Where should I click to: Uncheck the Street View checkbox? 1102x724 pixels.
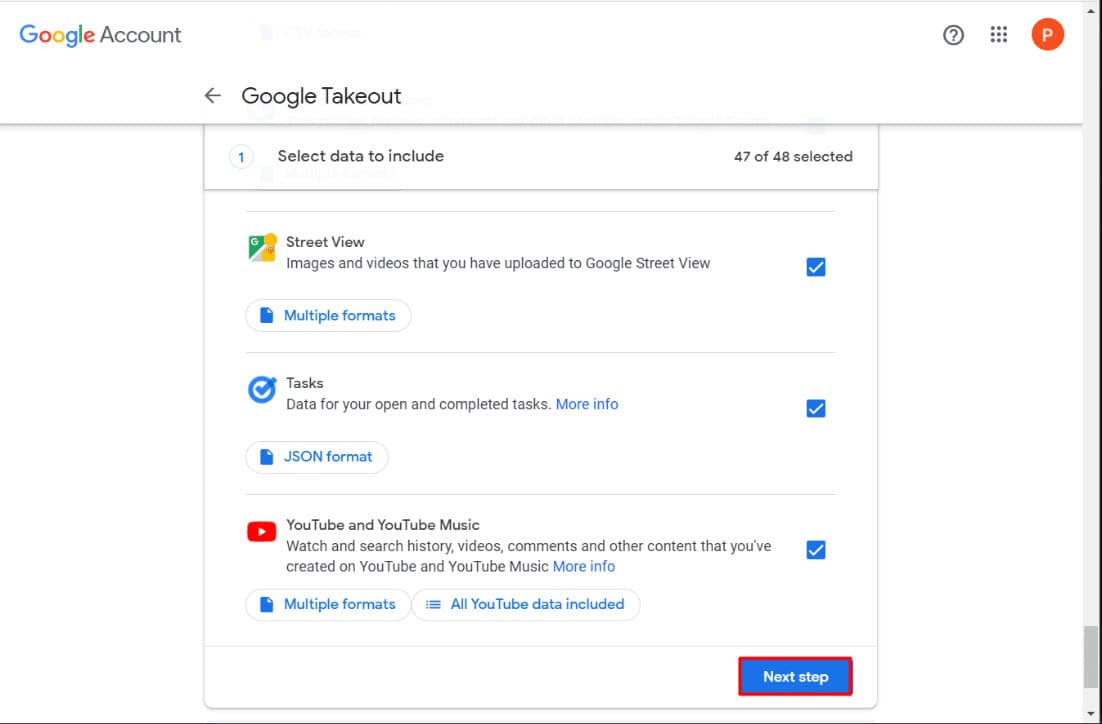point(815,267)
